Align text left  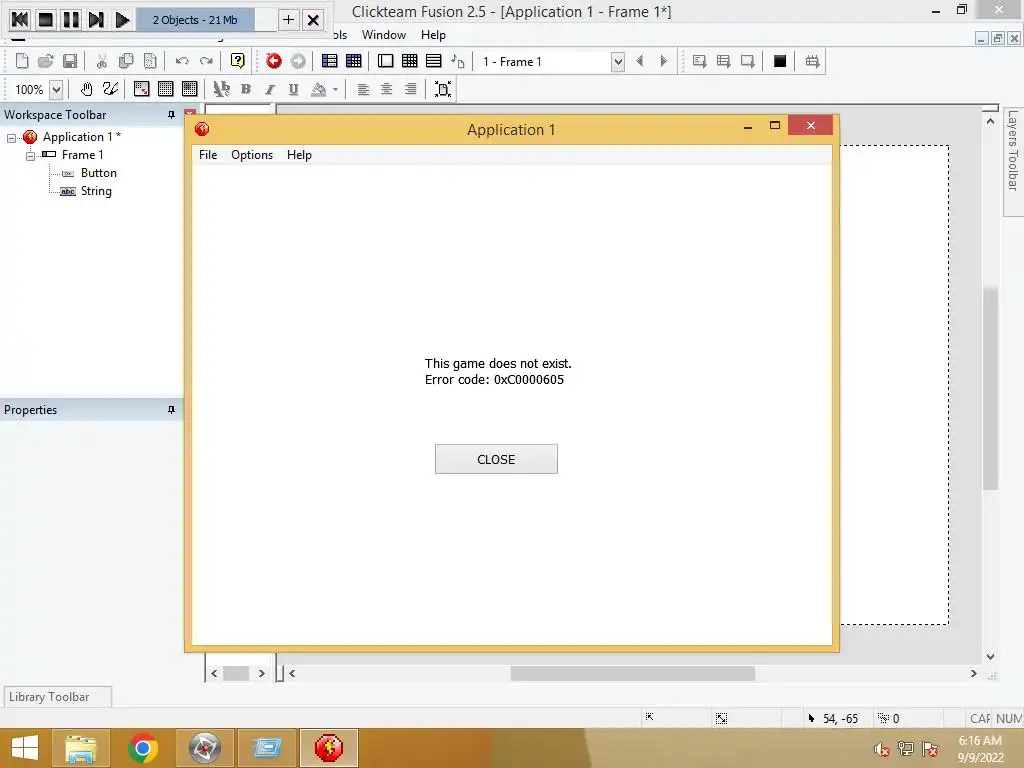tap(363, 89)
